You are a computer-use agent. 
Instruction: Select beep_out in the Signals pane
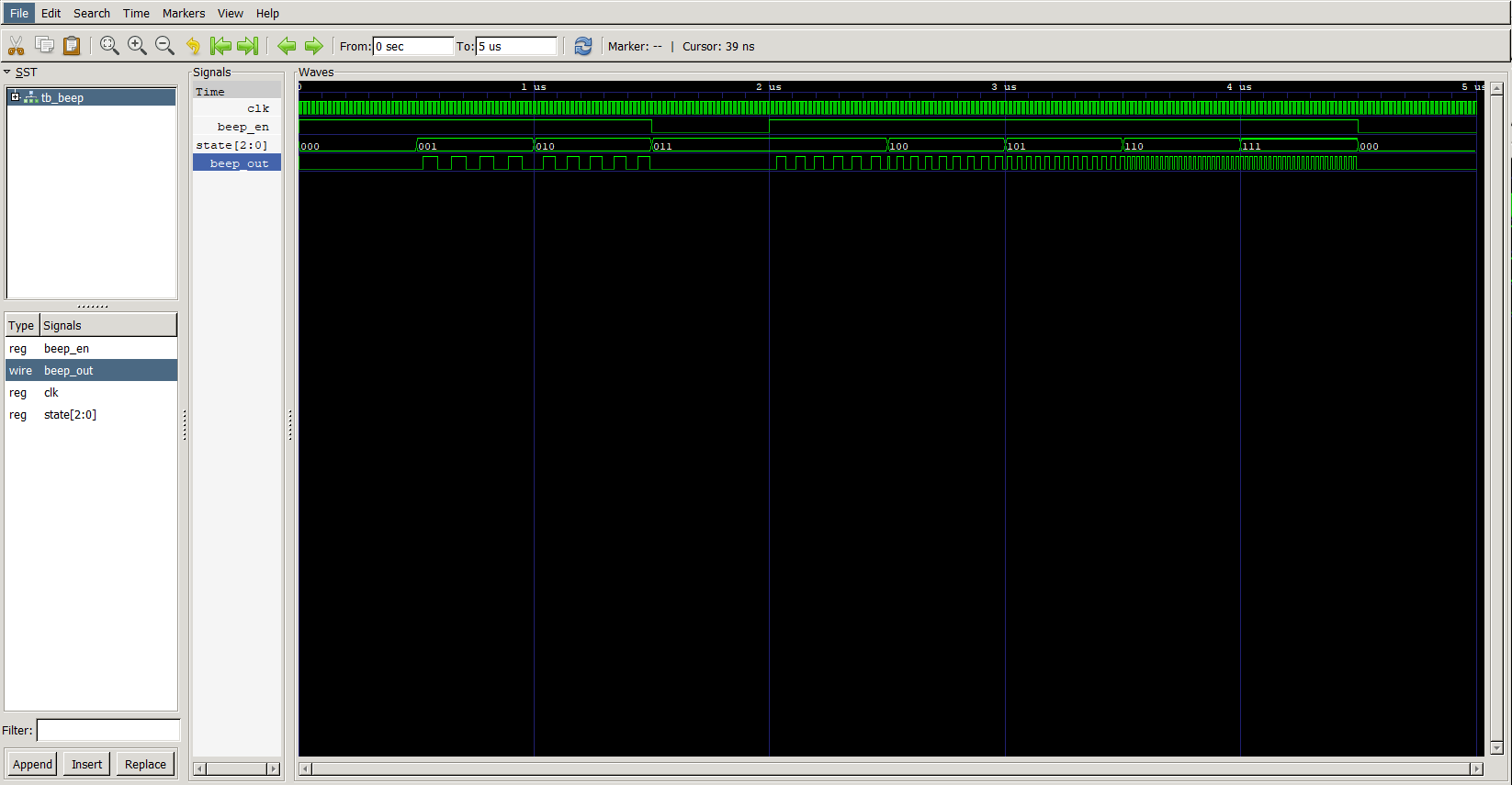point(237,163)
